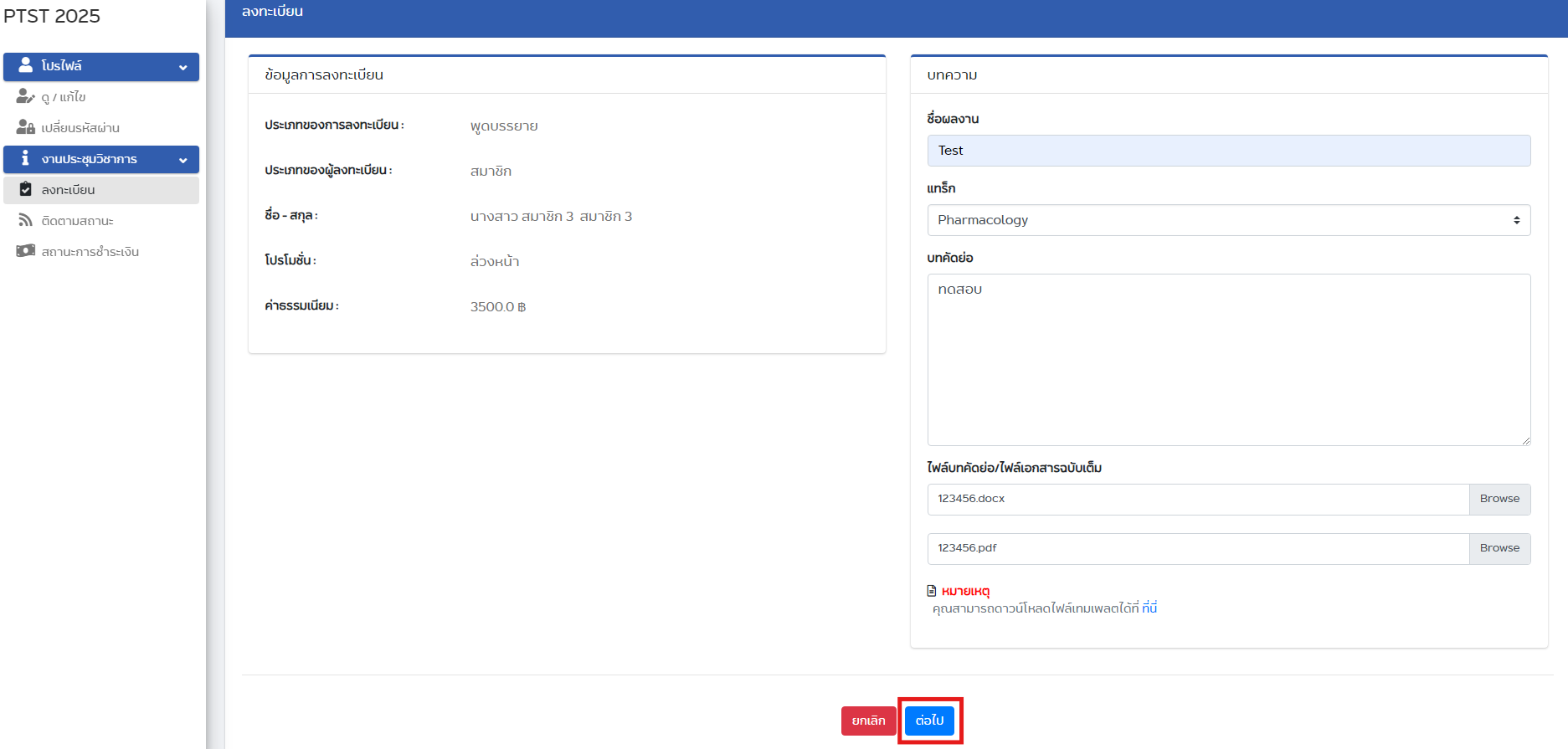Click the ลงทะเบียน clipboard check icon

25,189
